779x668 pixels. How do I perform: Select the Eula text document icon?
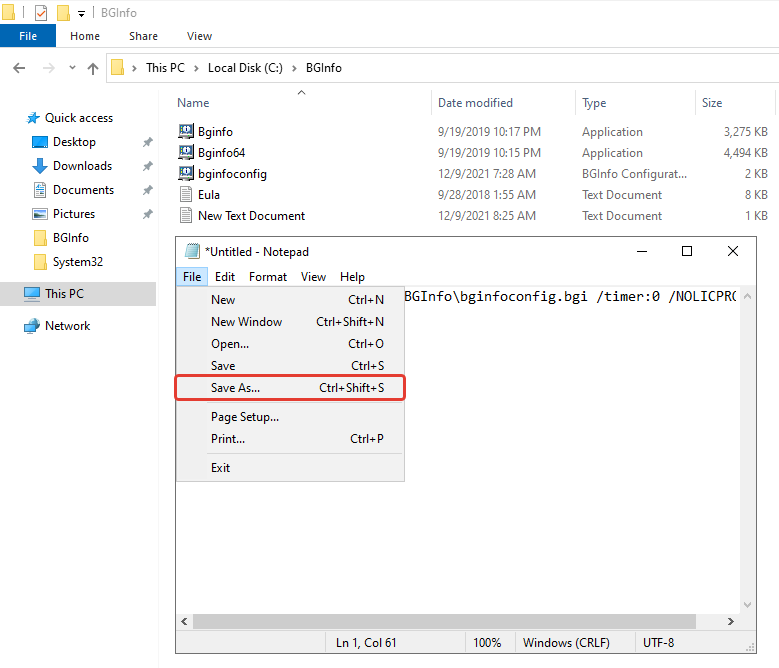186,195
